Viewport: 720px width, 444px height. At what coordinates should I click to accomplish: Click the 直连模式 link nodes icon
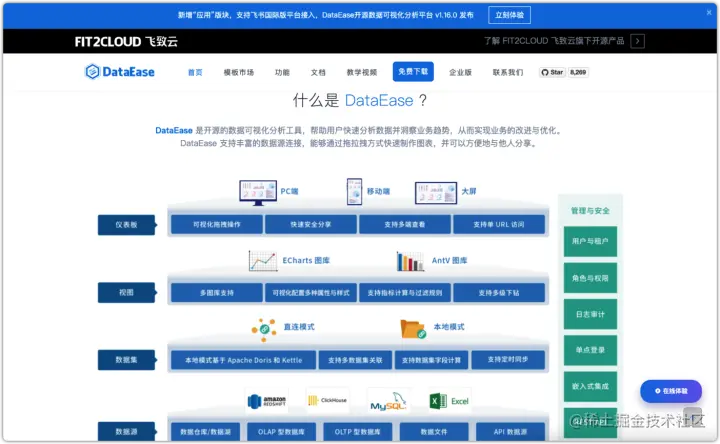tap(264, 330)
